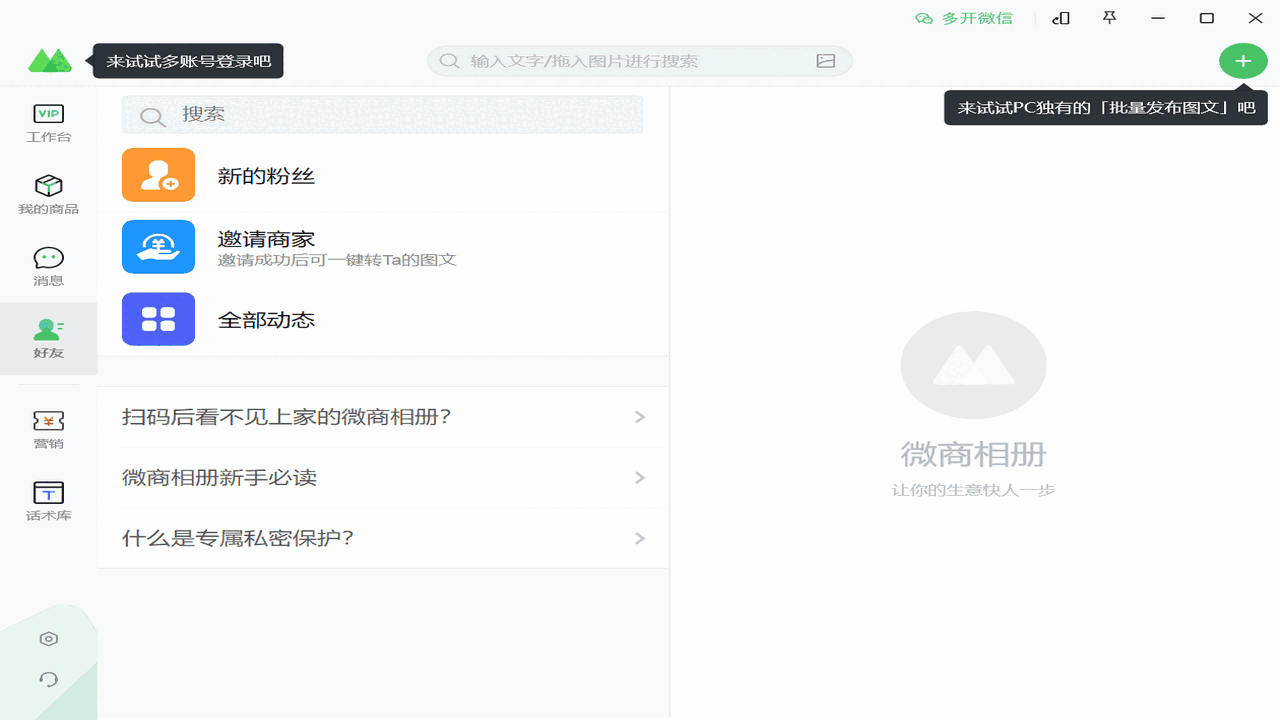Open the 营销 marketing section
Viewport: 1280px width, 720px height.
click(47, 428)
